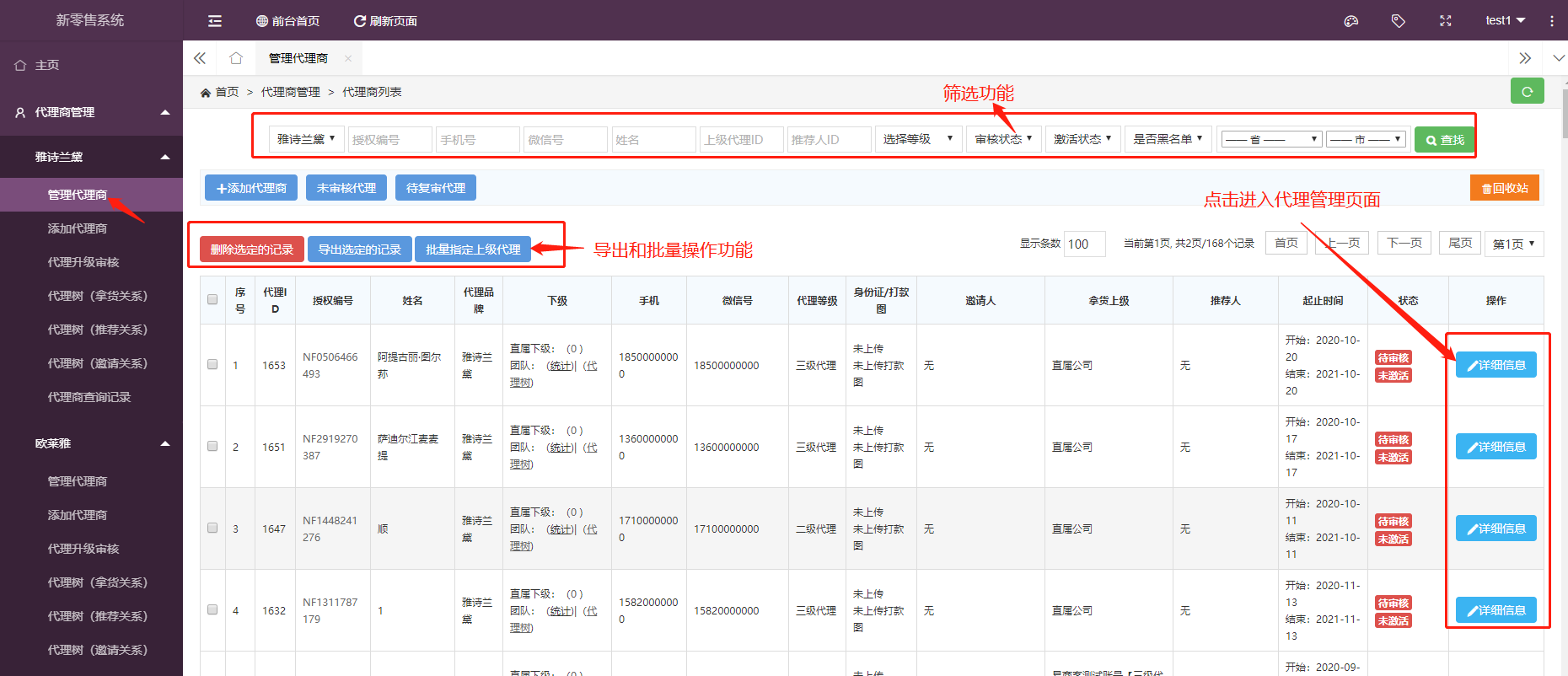Image resolution: width=1568 pixels, height=676 pixels.
Task: Focus the 授权编号 filter field
Action: (390, 139)
